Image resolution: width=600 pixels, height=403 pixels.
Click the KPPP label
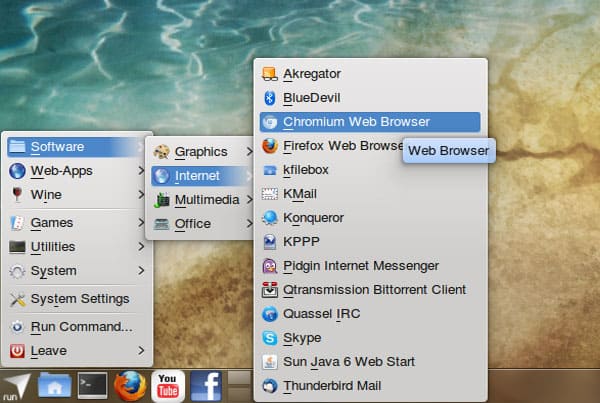point(301,242)
